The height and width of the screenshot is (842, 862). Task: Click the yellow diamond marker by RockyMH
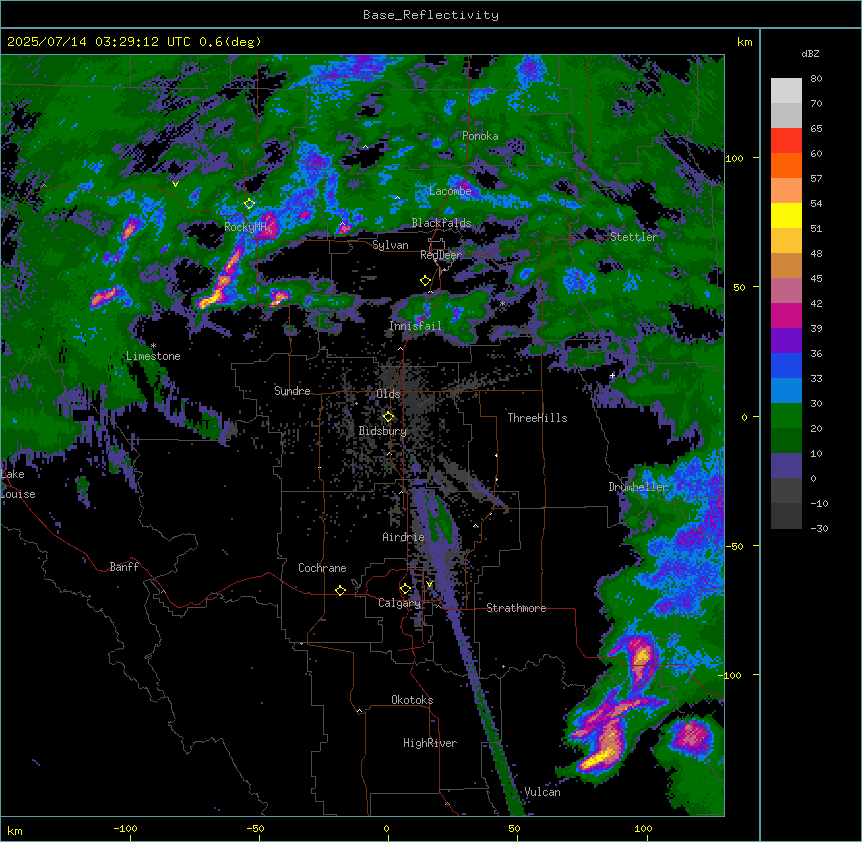coord(249,204)
